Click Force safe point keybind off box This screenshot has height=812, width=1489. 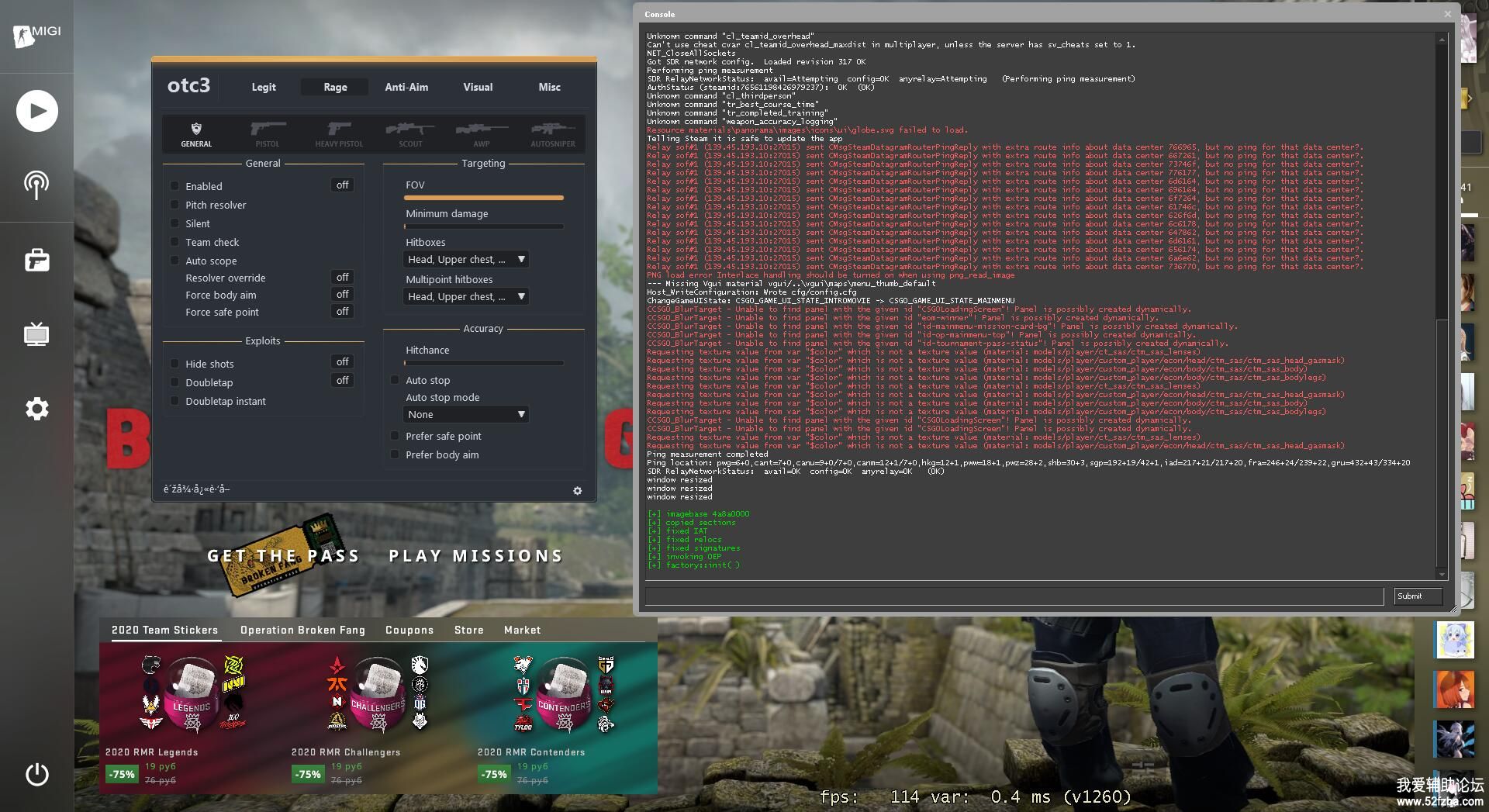pos(342,312)
